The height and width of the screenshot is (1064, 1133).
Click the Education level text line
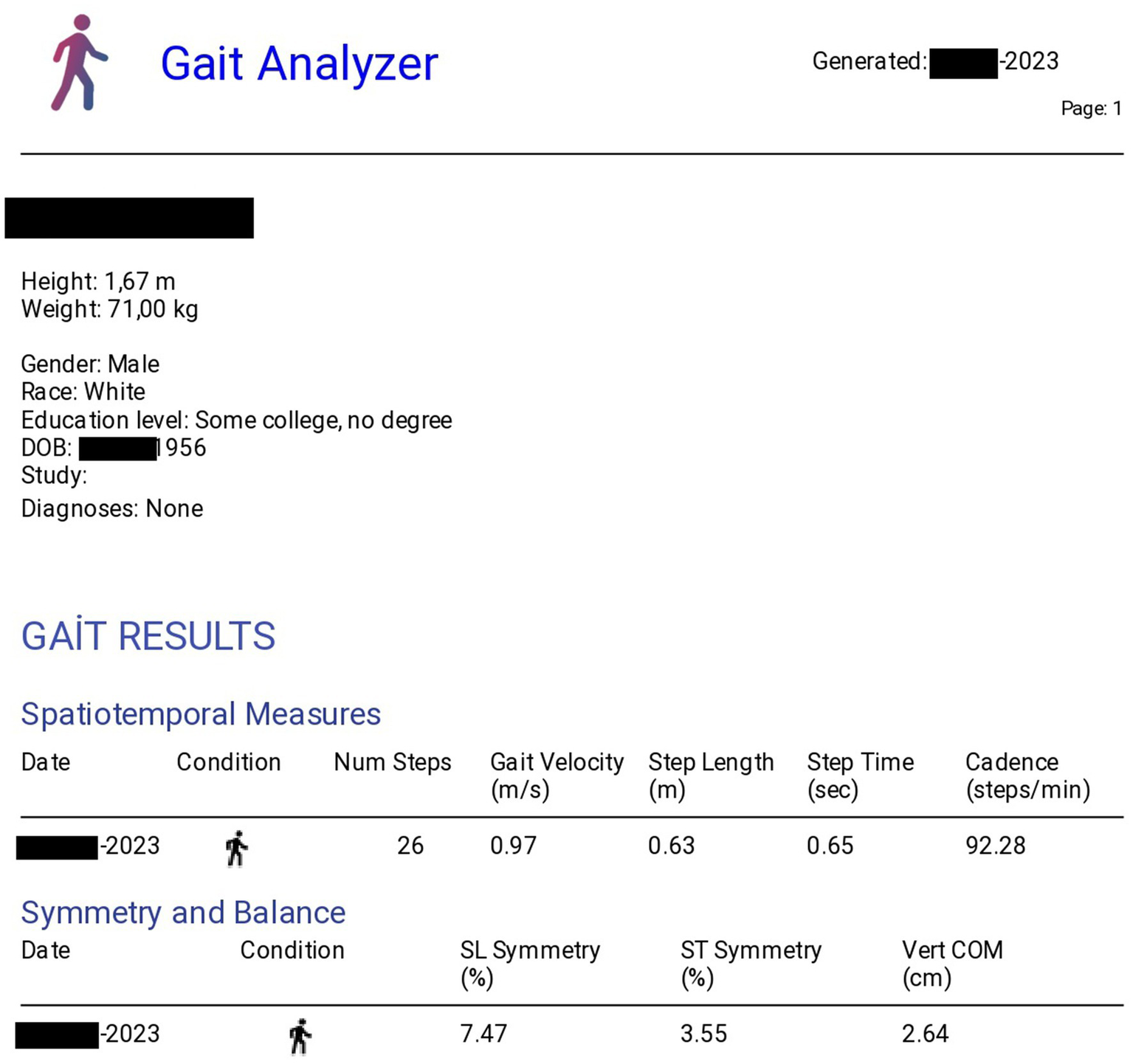(x=236, y=421)
